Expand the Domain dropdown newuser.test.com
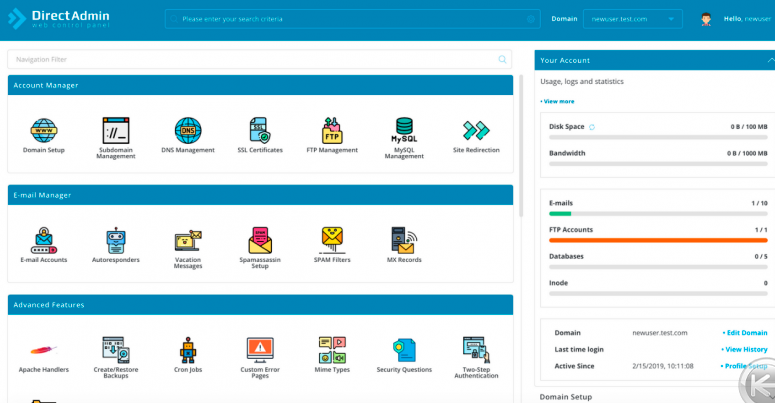Image resolution: width=775 pixels, height=403 pixels. pos(632,19)
